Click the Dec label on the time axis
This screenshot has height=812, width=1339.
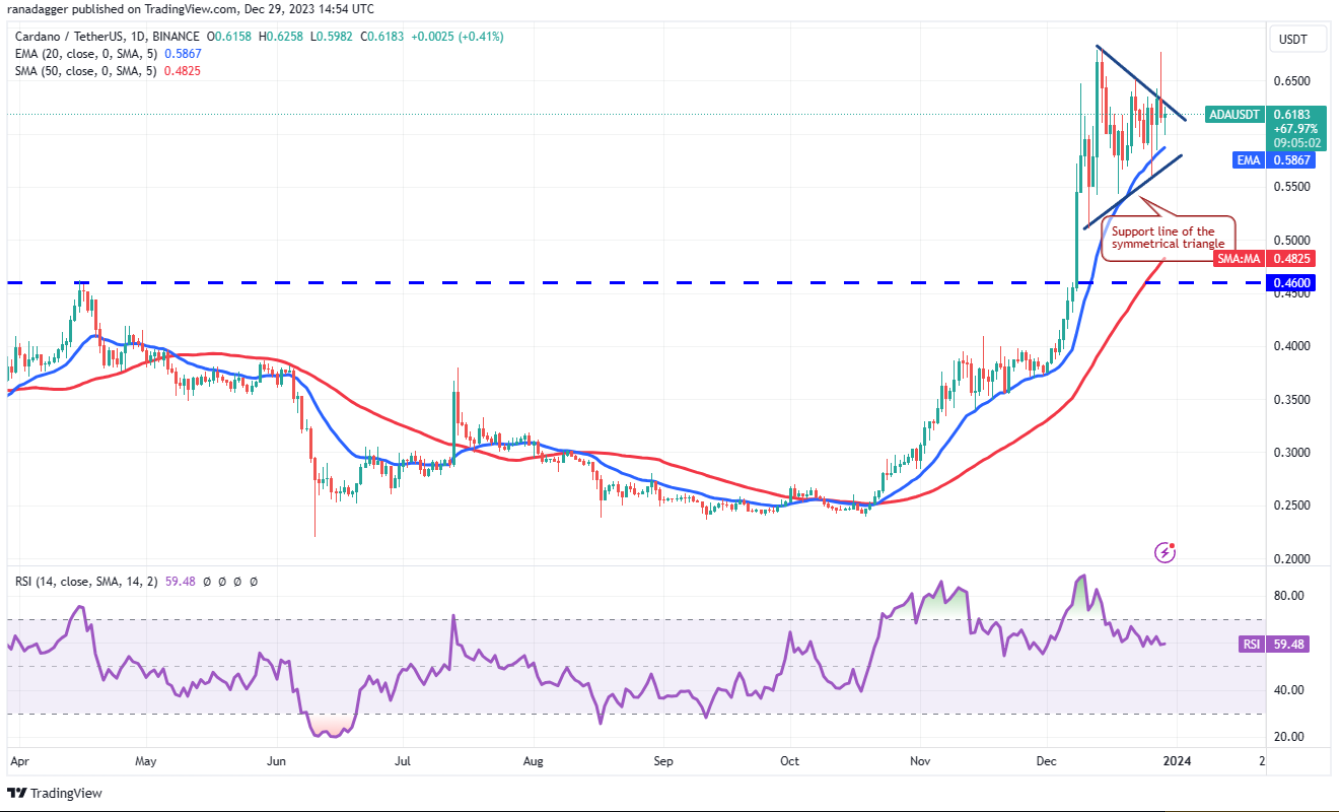point(1047,760)
